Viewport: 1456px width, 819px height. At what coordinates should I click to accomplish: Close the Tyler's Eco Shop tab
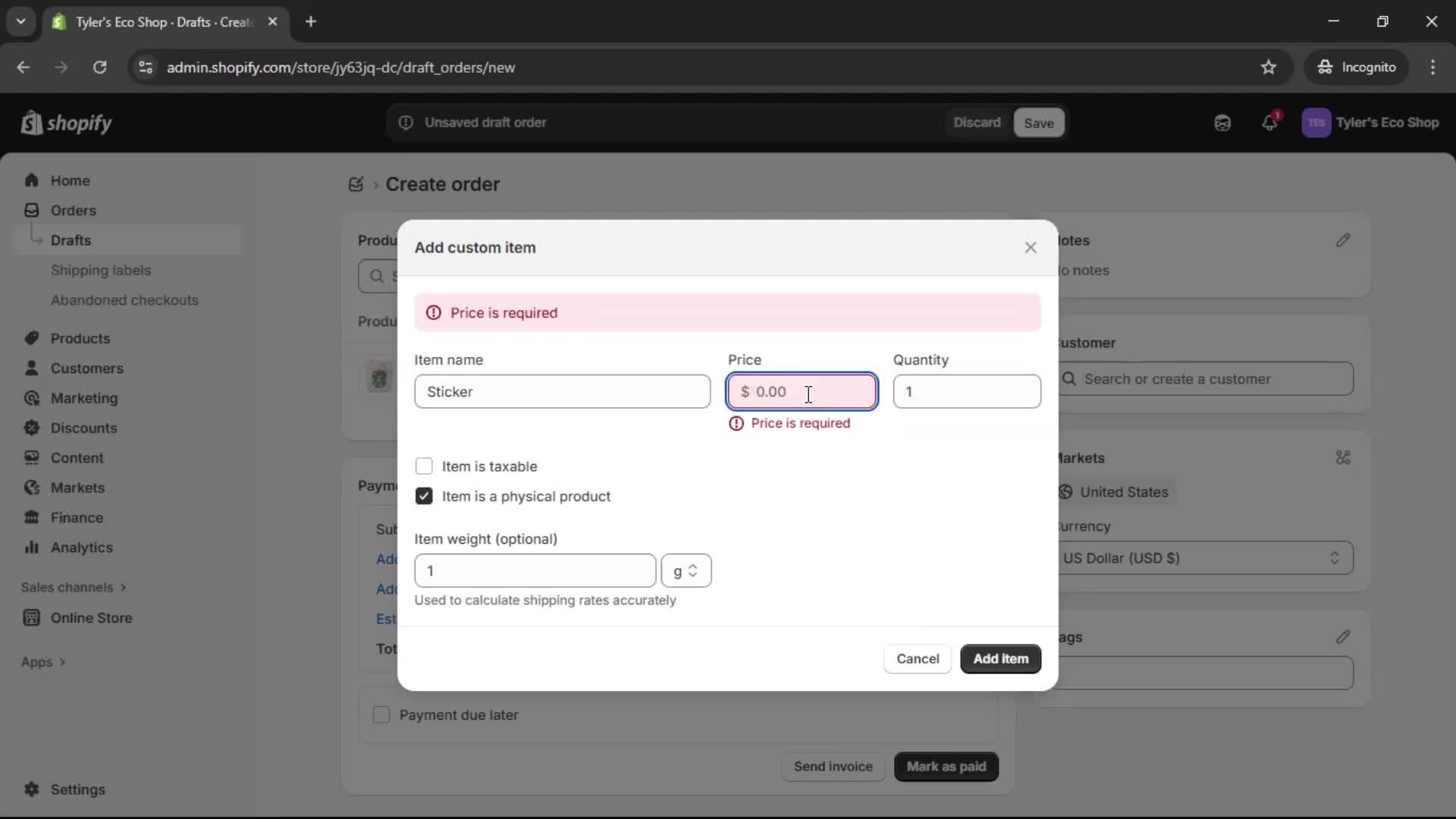pyautogui.click(x=273, y=22)
